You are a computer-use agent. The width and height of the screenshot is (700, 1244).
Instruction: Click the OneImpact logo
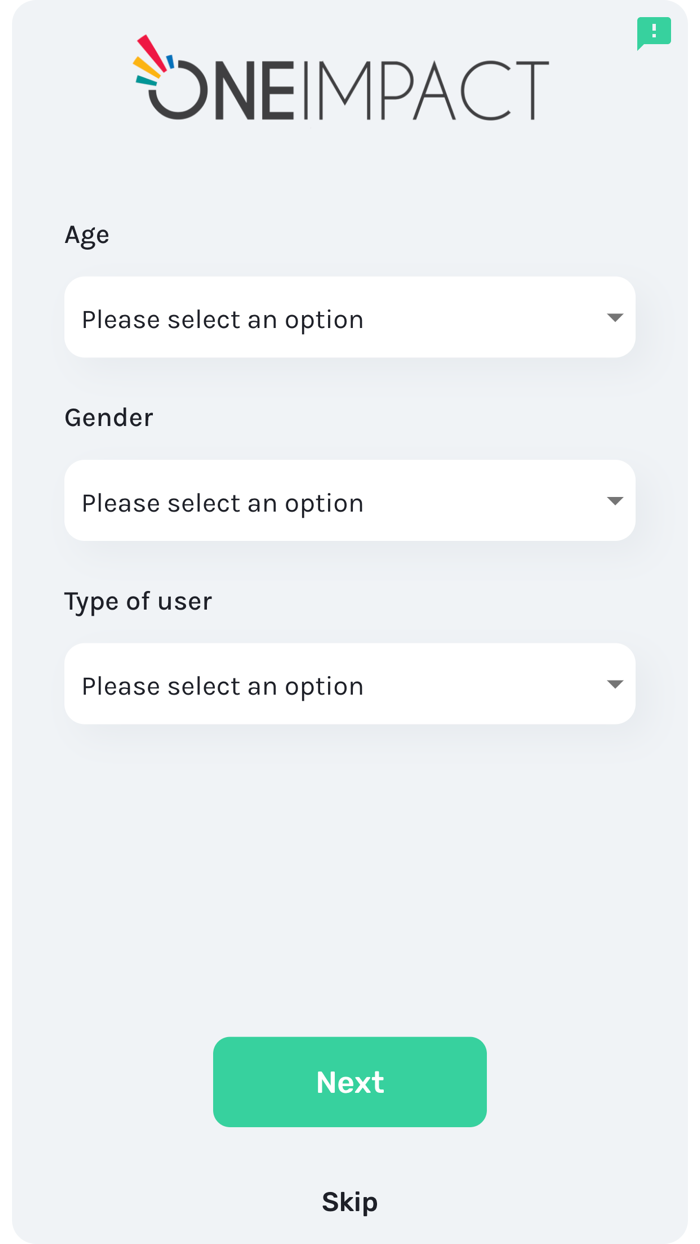coord(342,80)
